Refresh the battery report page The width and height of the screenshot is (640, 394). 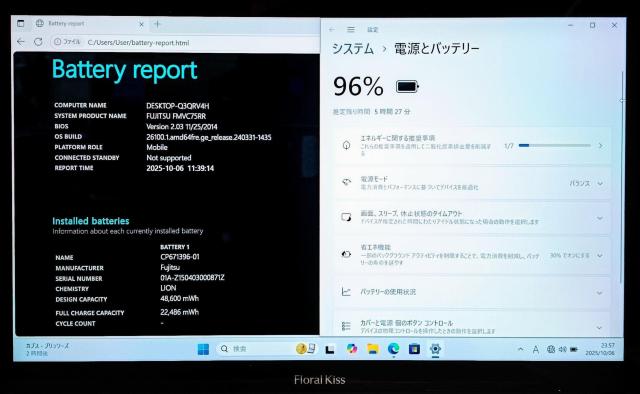click(38, 42)
